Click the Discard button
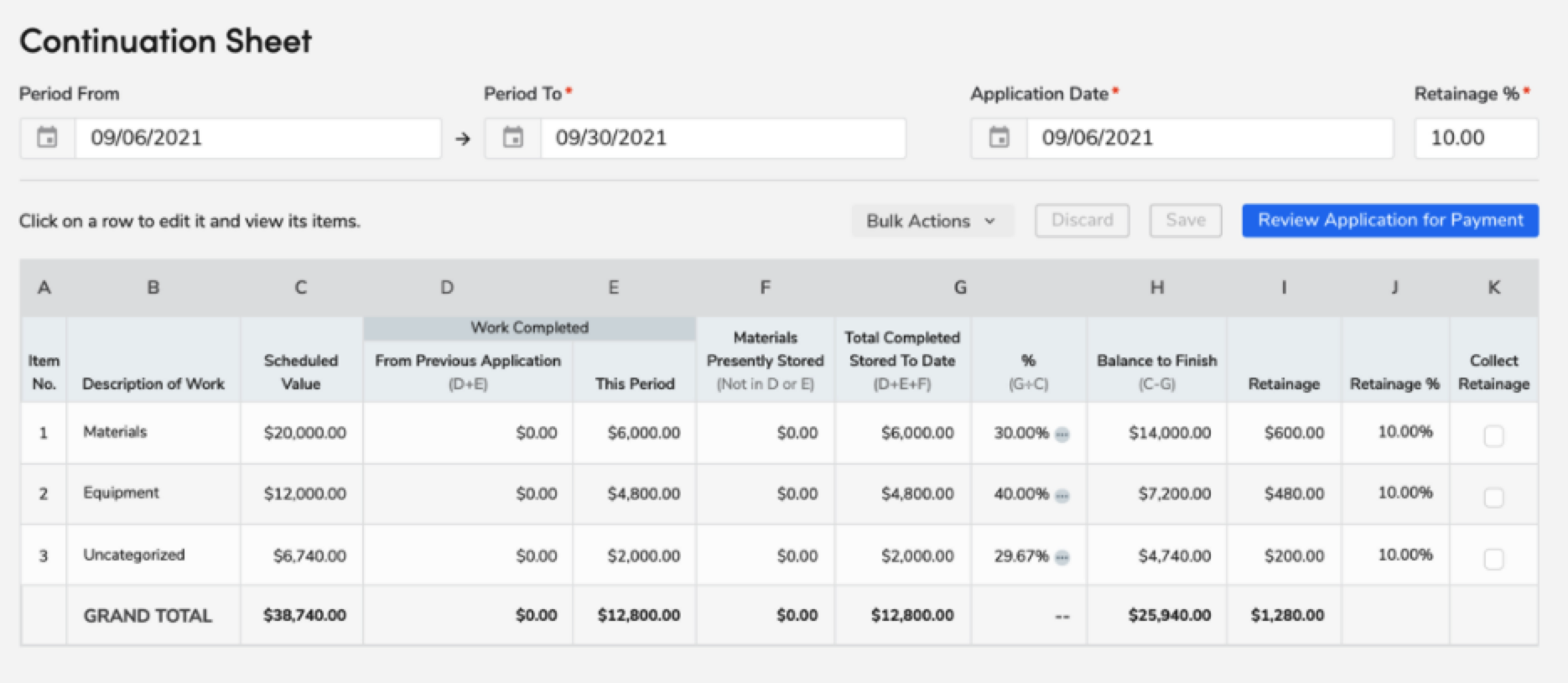 pyautogui.click(x=1082, y=221)
